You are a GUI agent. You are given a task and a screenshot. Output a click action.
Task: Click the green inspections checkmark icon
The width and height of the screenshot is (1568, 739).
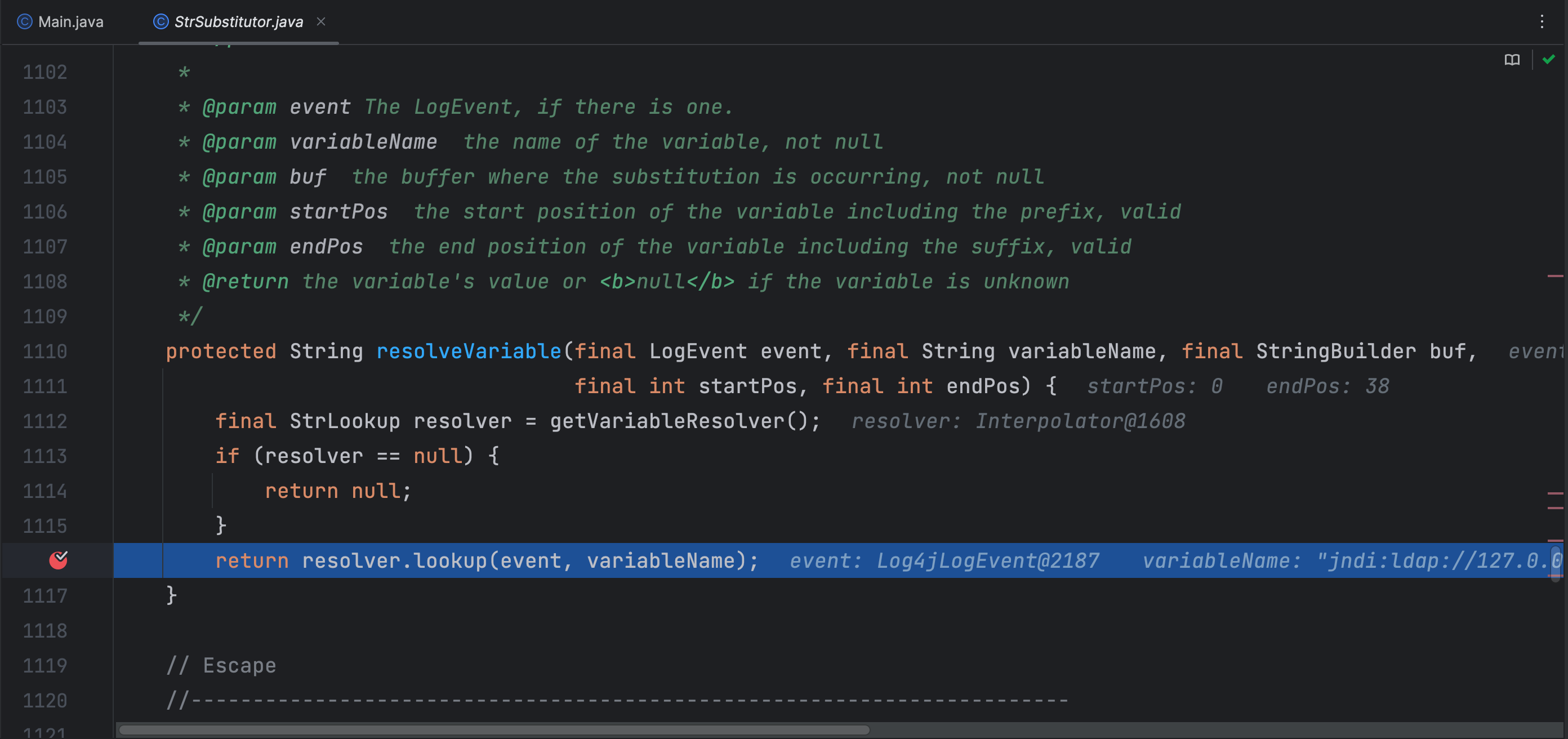click(x=1549, y=59)
